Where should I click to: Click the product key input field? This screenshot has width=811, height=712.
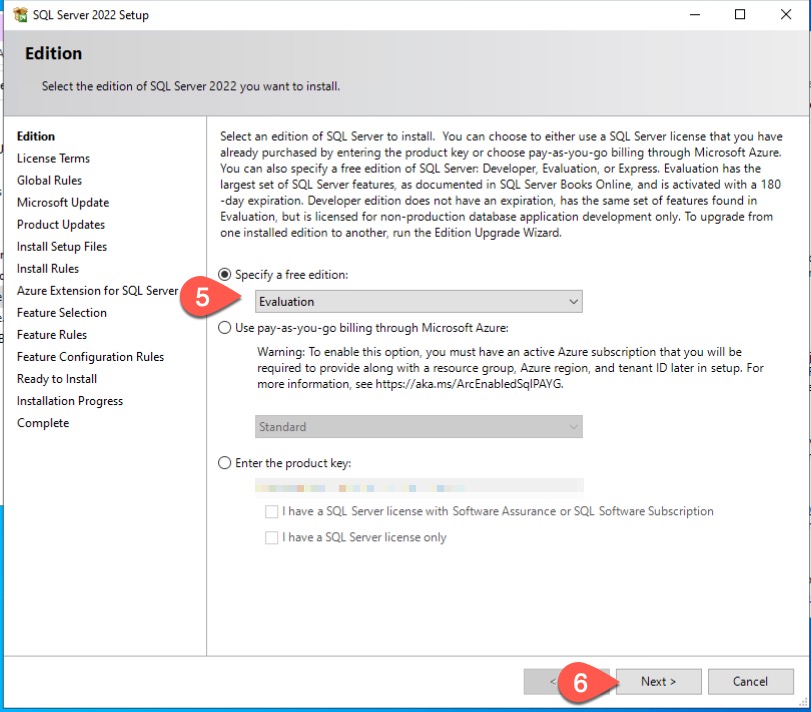pos(419,486)
